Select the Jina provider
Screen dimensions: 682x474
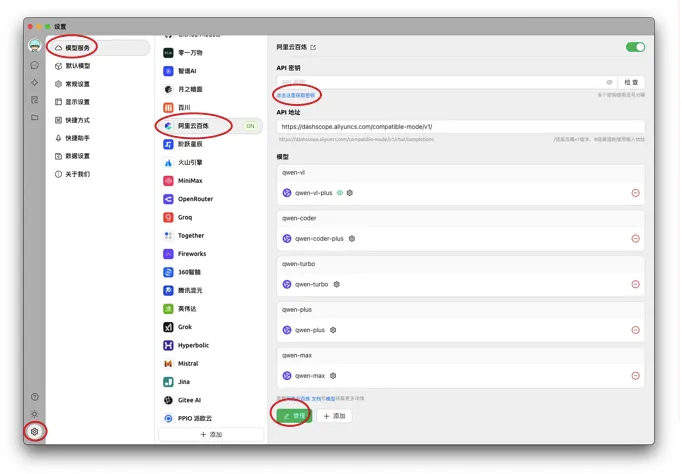tap(211, 381)
